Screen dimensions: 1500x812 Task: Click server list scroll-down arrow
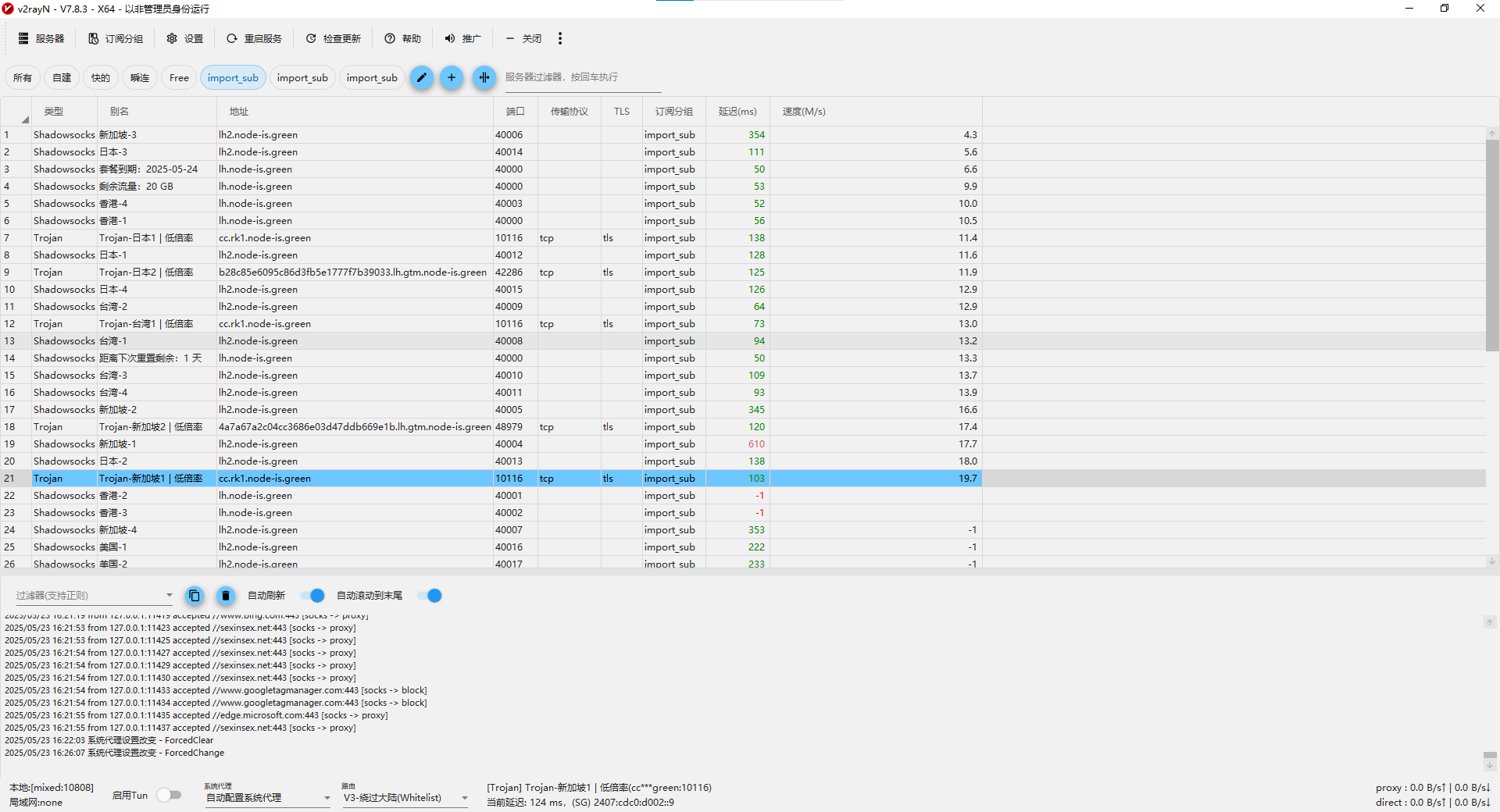pyautogui.click(x=1492, y=561)
